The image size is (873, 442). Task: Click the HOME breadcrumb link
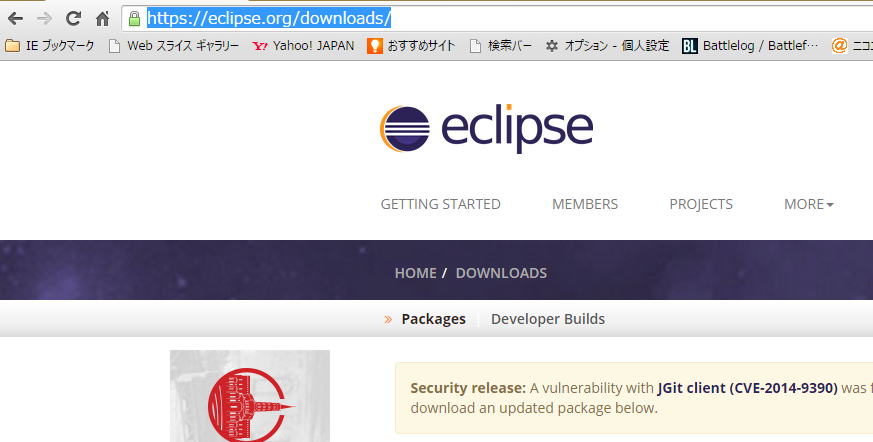pyautogui.click(x=415, y=273)
